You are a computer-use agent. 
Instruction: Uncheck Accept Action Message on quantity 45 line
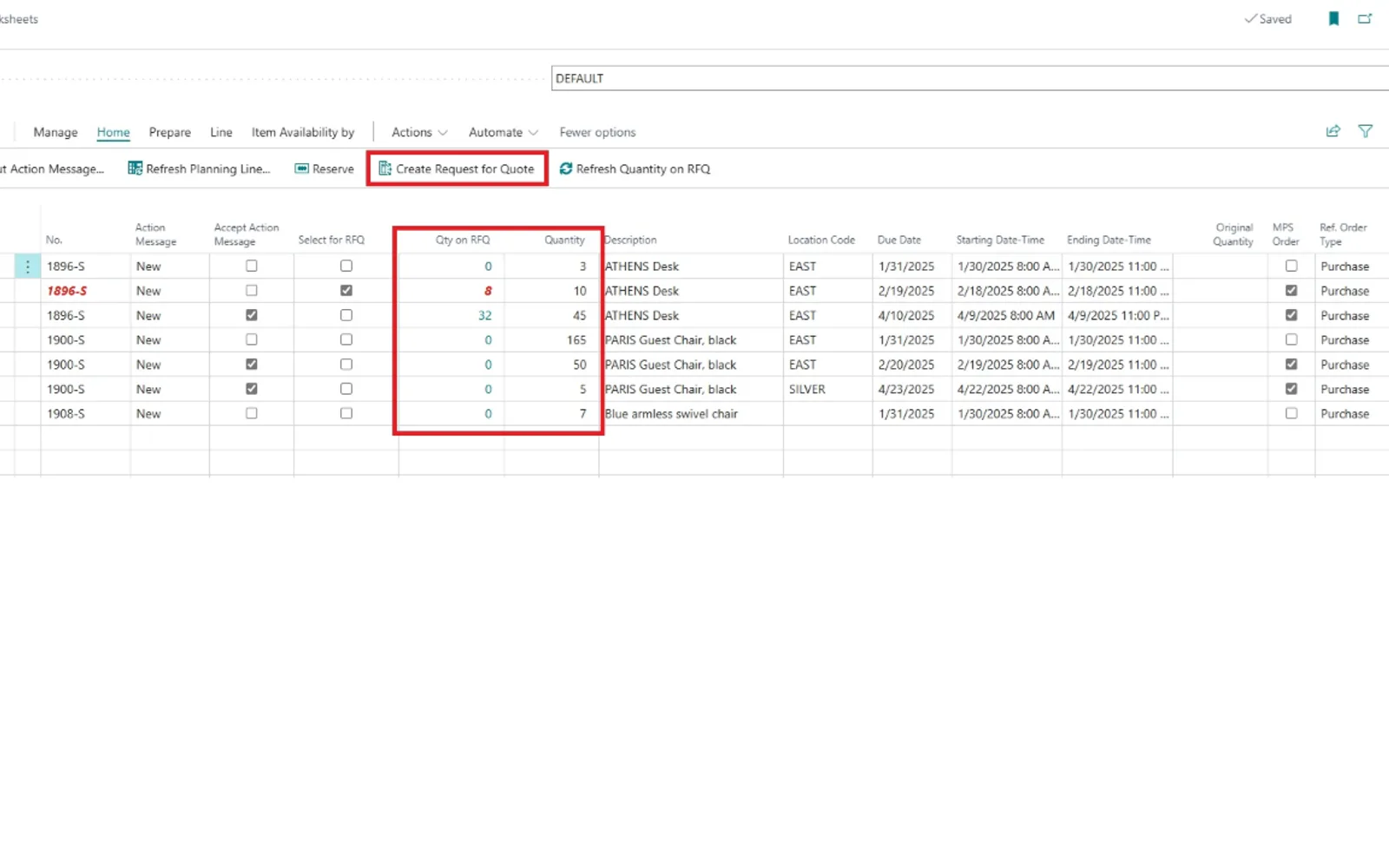pos(252,315)
